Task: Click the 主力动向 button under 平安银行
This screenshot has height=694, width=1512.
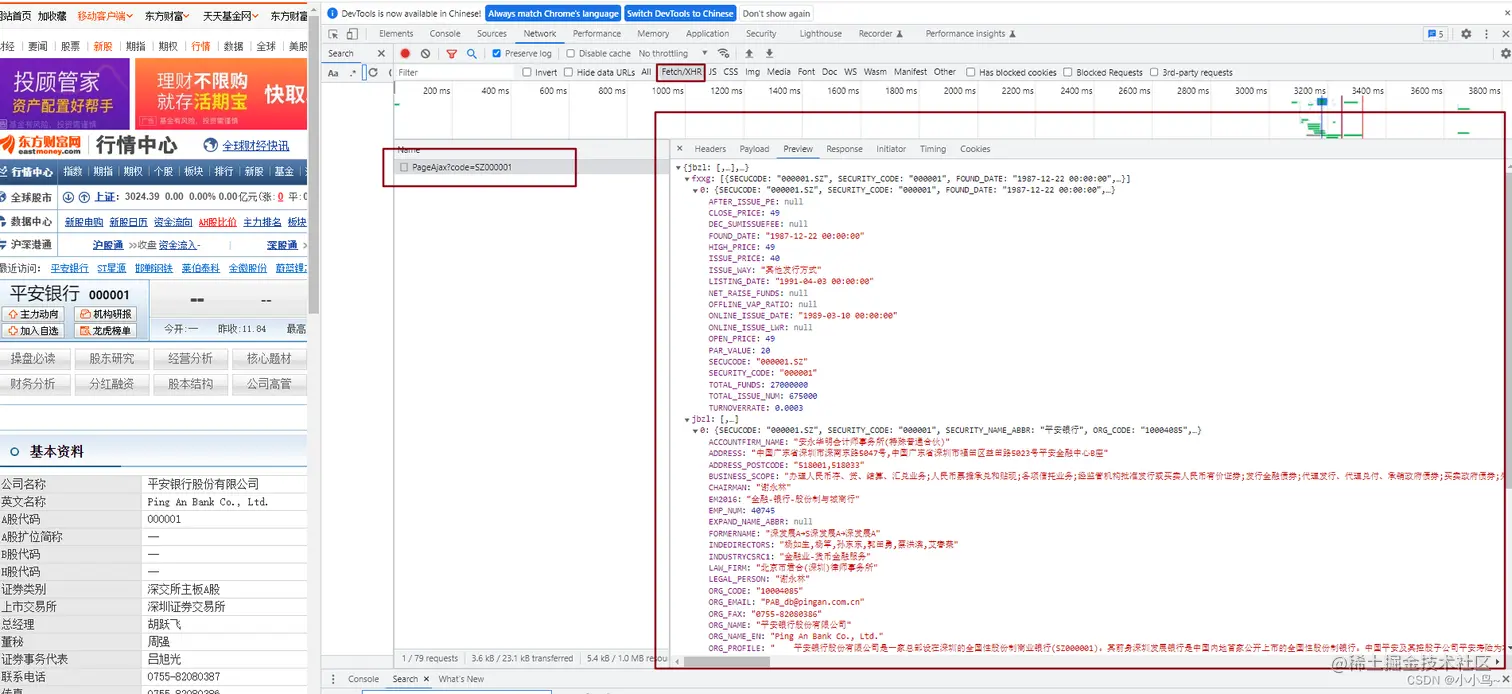Action: (33, 314)
